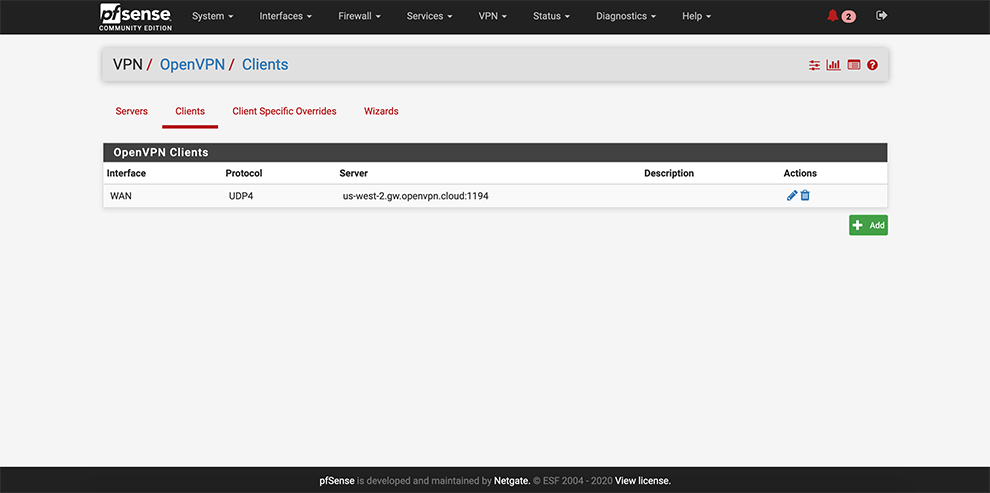Switch to Client Specific Overrides tab
Viewport: 990px width, 493px height.
(x=284, y=111)
